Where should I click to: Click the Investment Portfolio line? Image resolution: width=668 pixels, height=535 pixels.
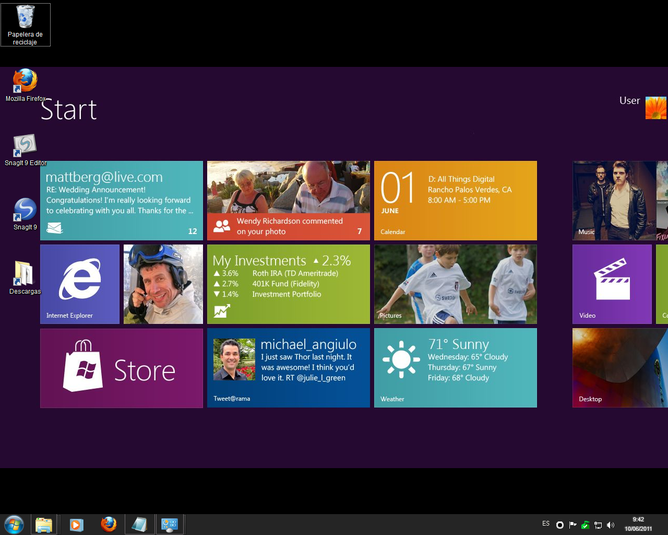286,294
